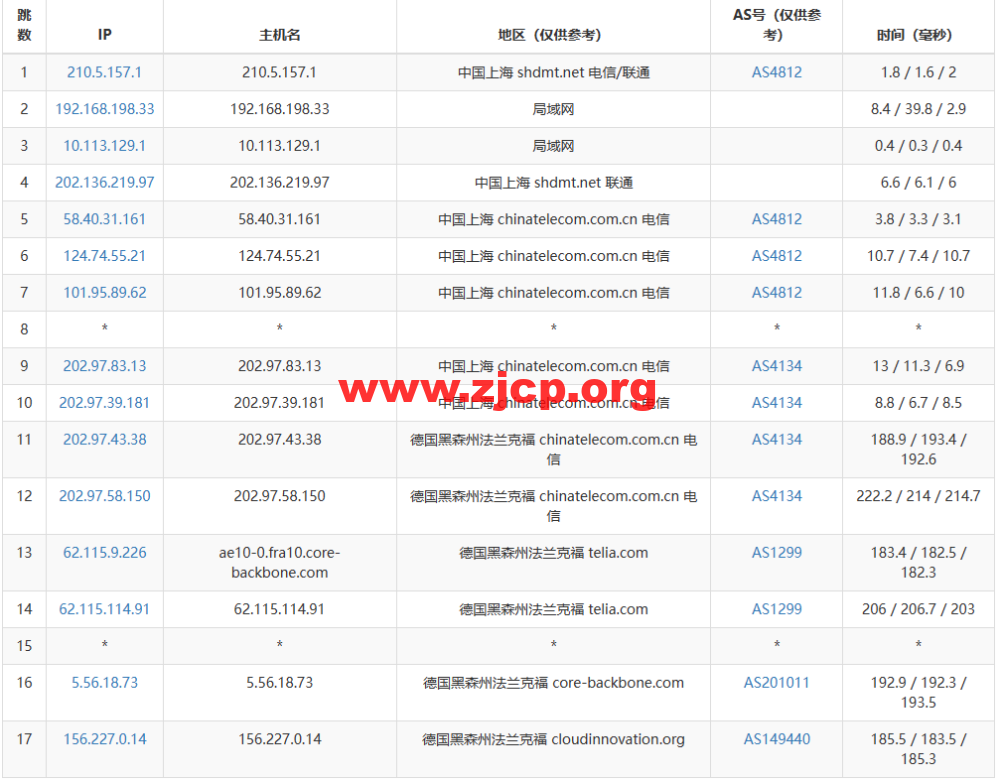Follow the 10.113.129.1 IP link
The image size is (1000, 781).
[104, 146]
